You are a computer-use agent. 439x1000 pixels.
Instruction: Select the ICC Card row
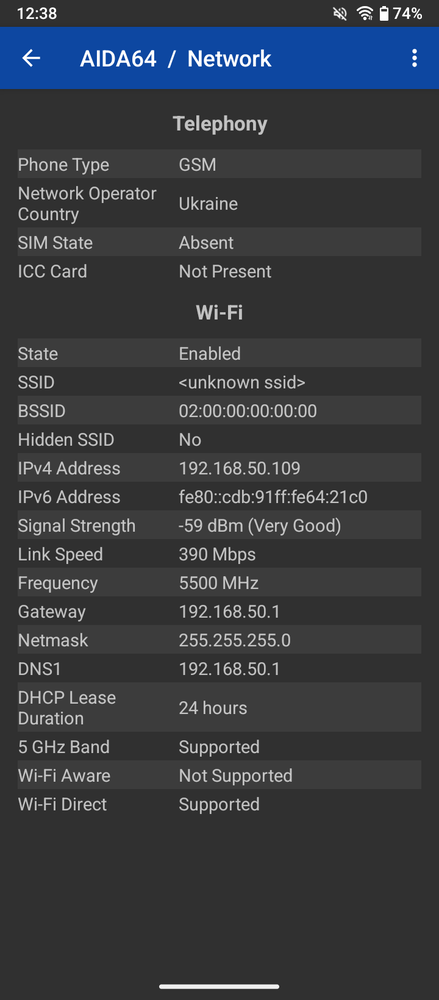(220, 271)
